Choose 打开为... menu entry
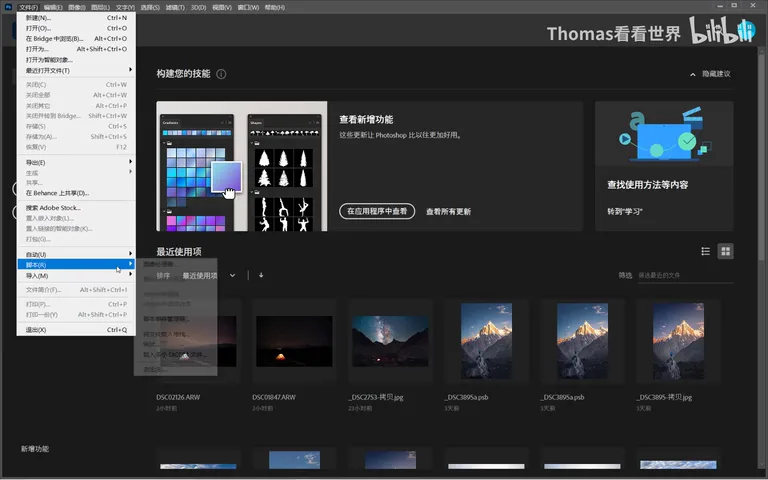The image size is (768, 480). coord(76,49)
